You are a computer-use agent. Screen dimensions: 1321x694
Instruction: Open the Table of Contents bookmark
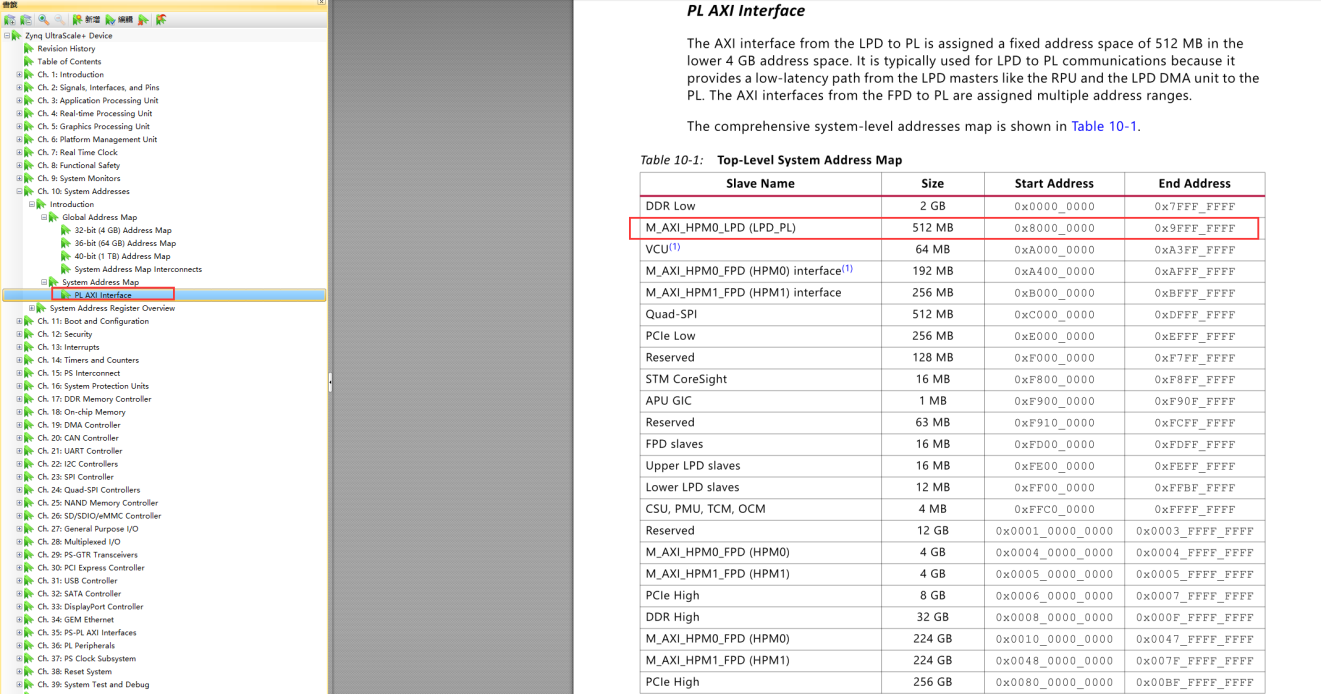tap(70, 61)
